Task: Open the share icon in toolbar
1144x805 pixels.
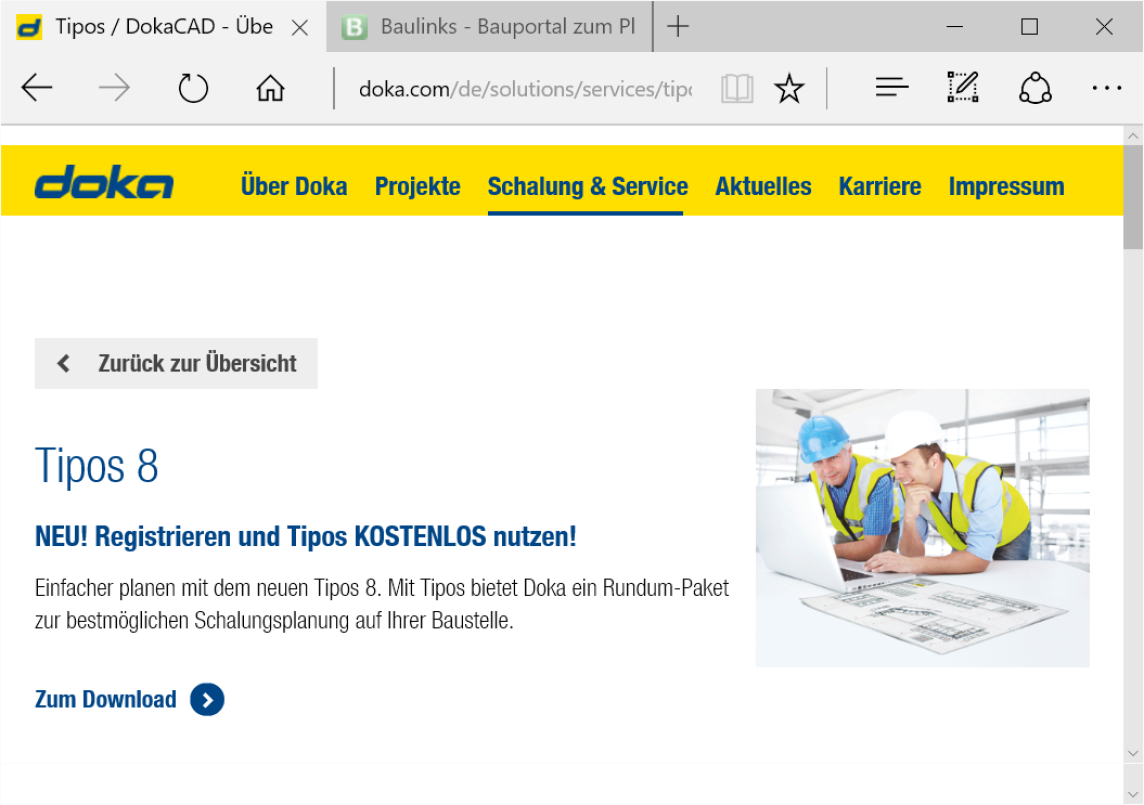Action: pos(1035,88)
